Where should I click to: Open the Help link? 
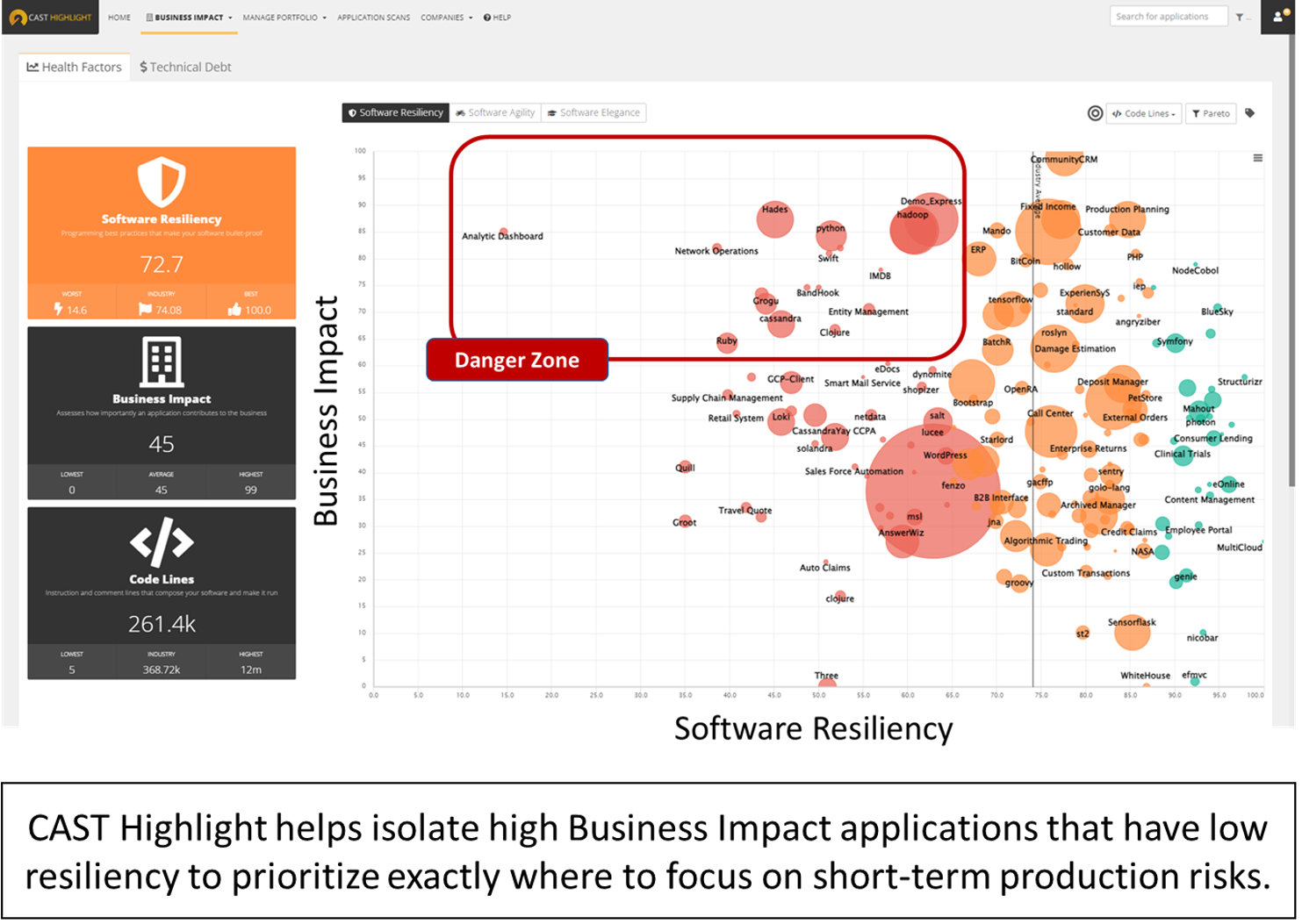click(497, 18)
